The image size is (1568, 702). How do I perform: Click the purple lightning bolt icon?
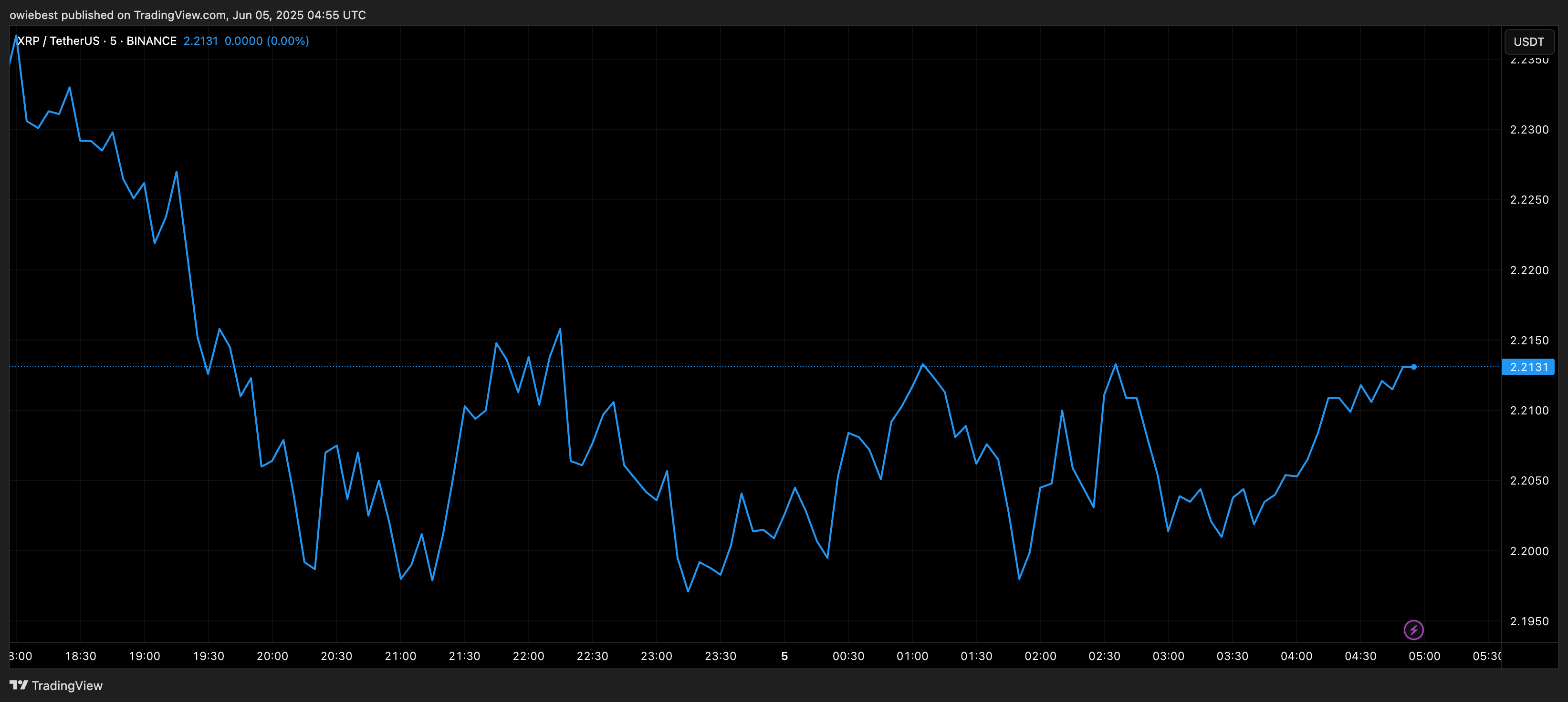pos(1413,630)
